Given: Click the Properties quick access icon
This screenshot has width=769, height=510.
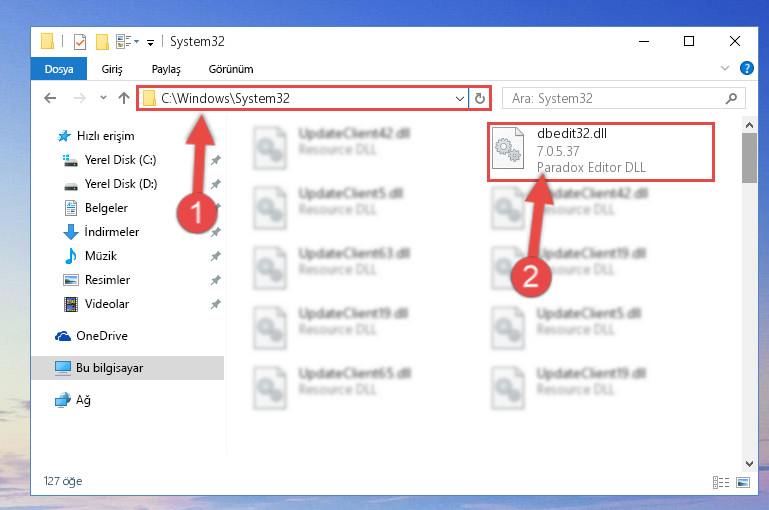Looking at the screenshot, I should coord(80,42).
